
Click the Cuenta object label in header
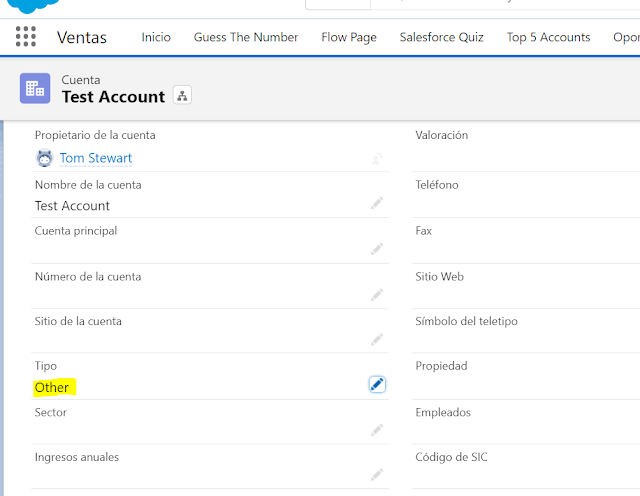tap(81, 80)
